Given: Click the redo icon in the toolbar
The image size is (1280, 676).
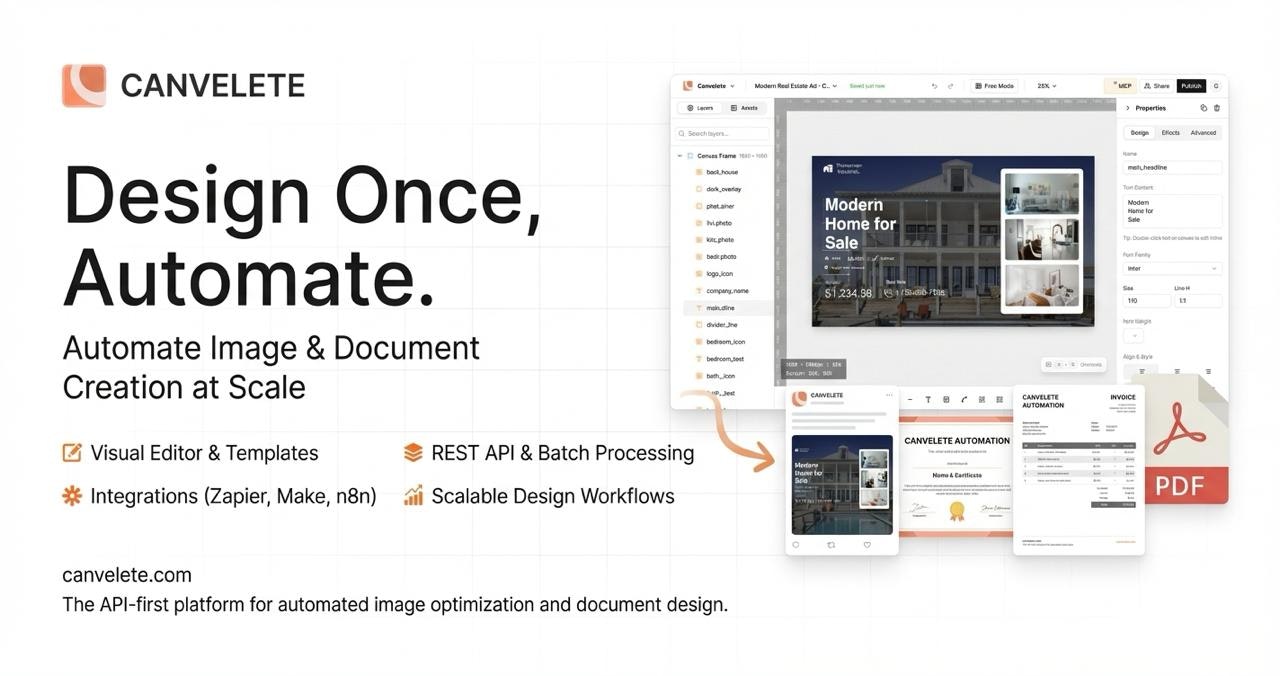Looking at the screenshot, I should 950,86.
